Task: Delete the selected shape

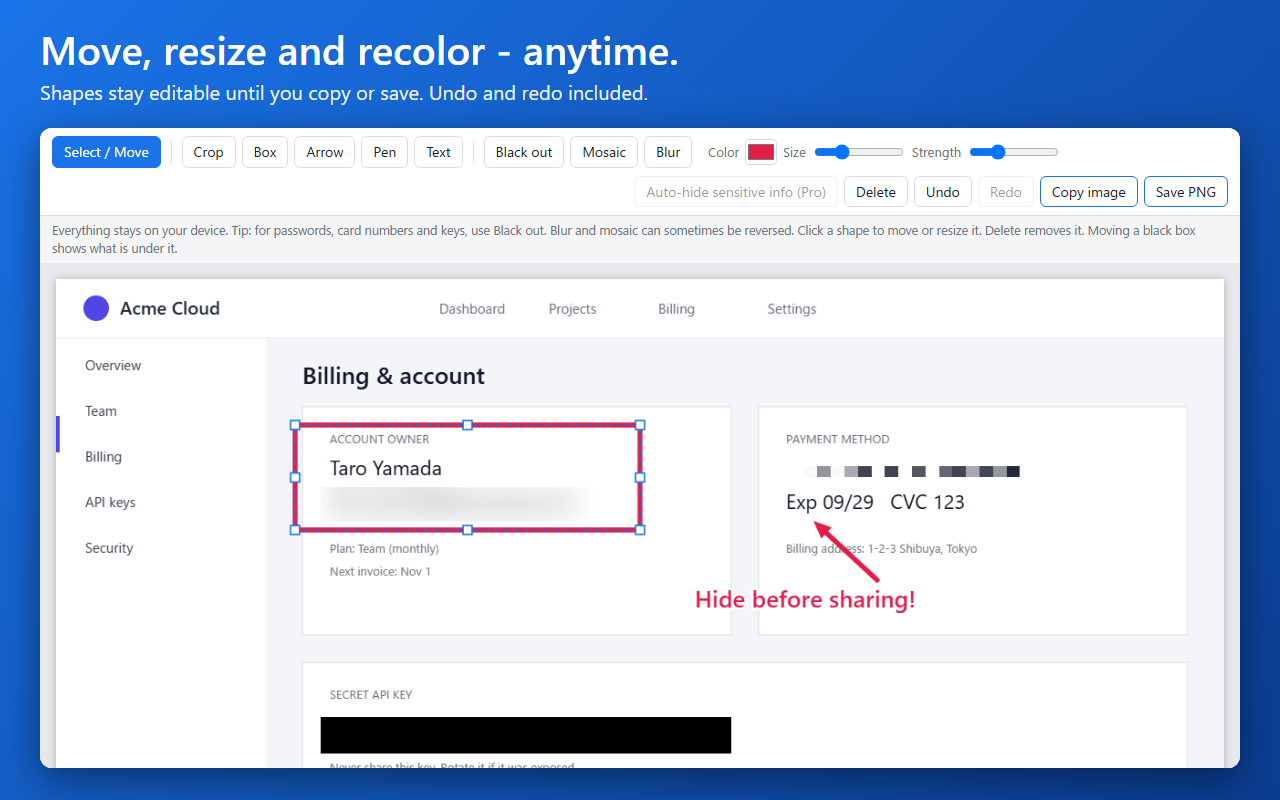Action: pos(876,192)
